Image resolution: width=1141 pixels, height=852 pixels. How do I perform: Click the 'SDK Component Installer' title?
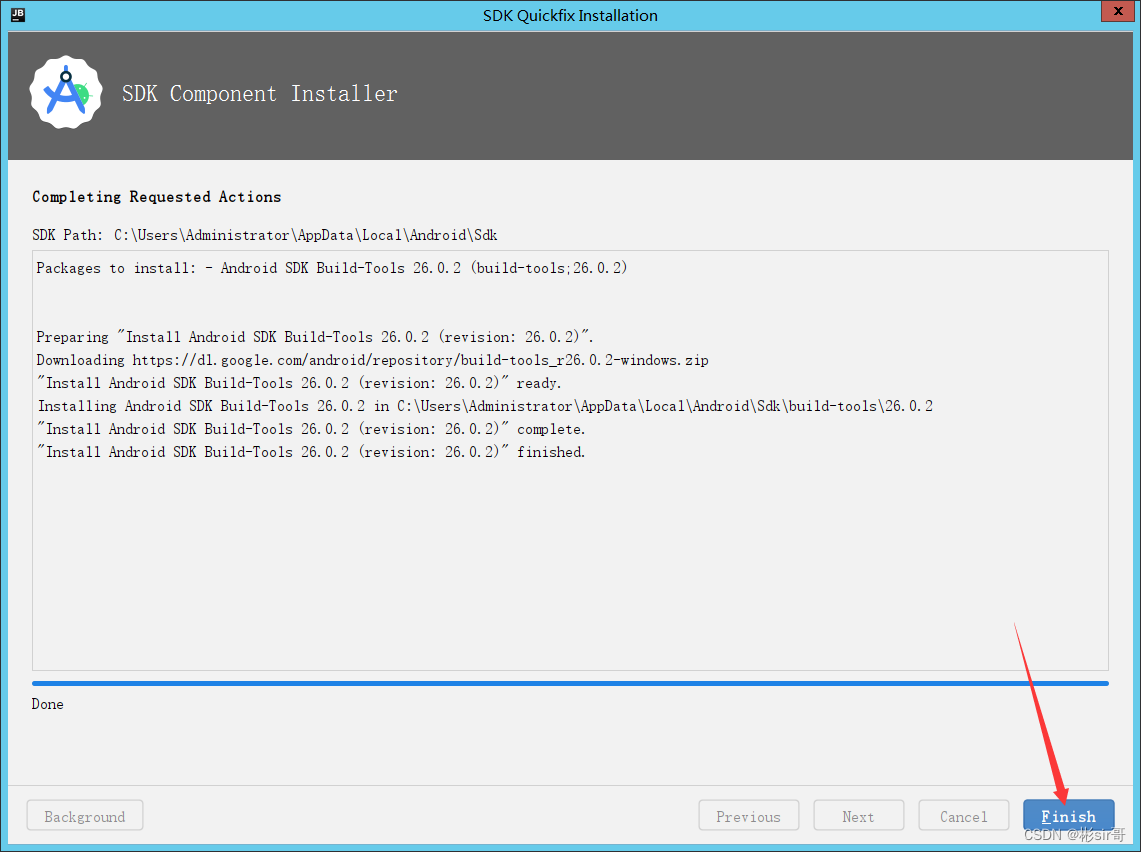(x=260, y=93)
